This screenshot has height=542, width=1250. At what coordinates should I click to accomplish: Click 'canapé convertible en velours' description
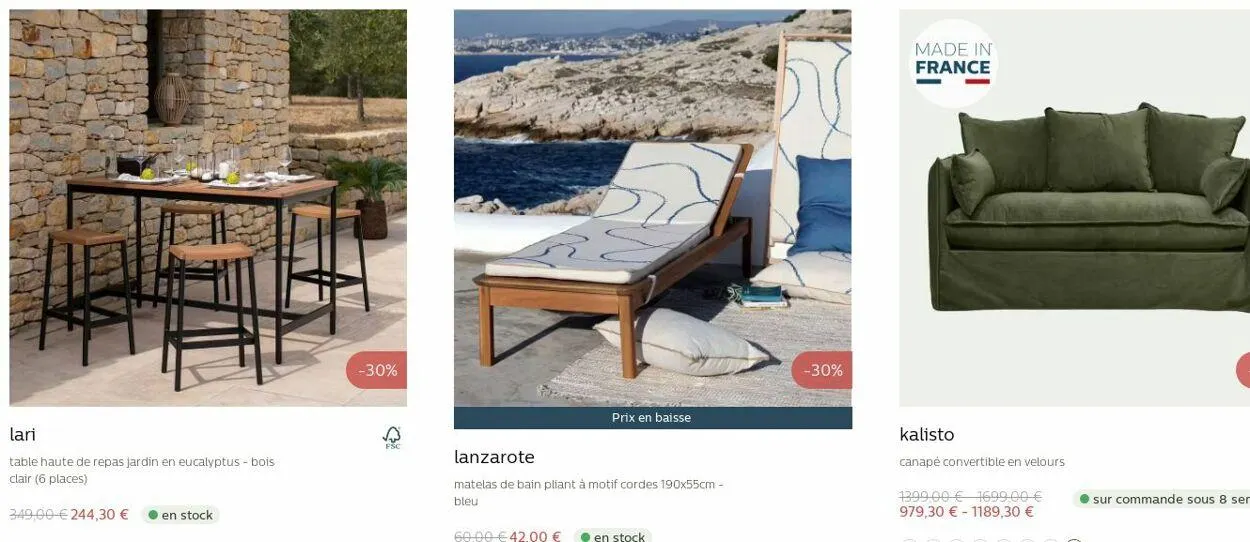[982, 462]
